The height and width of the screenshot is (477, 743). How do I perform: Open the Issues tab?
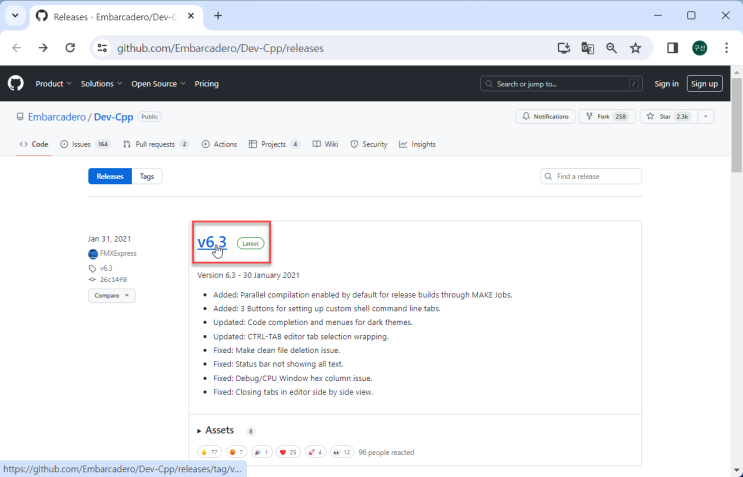(85, 144)
